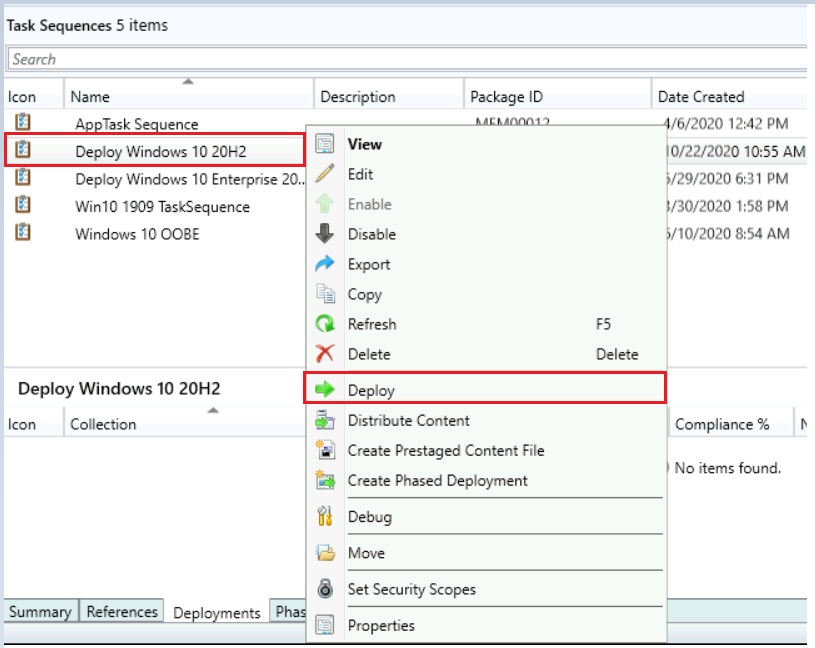Sort by the Compliance % column header

tap(730, 424)
